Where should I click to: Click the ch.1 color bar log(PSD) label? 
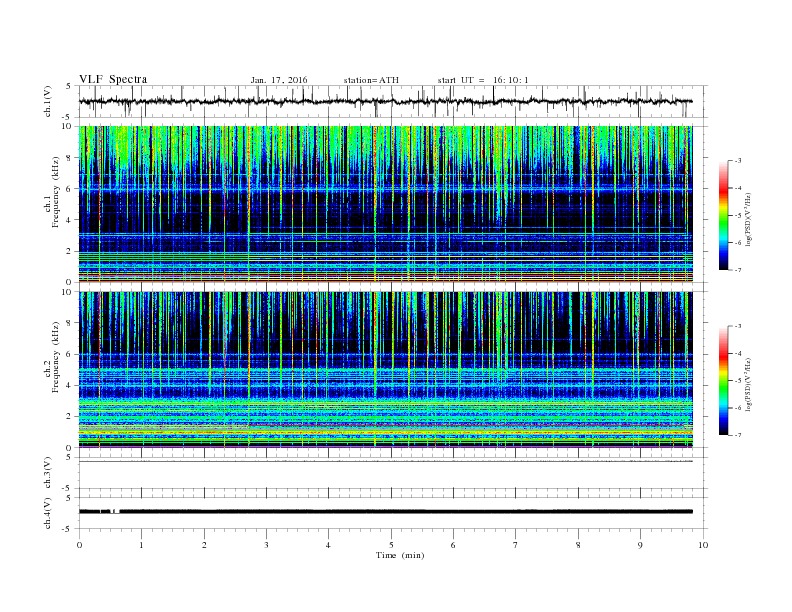pyautogui.click(x=748, y=220)
